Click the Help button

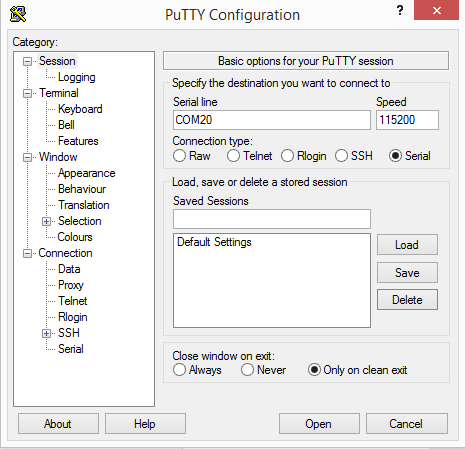click(145, 424)
